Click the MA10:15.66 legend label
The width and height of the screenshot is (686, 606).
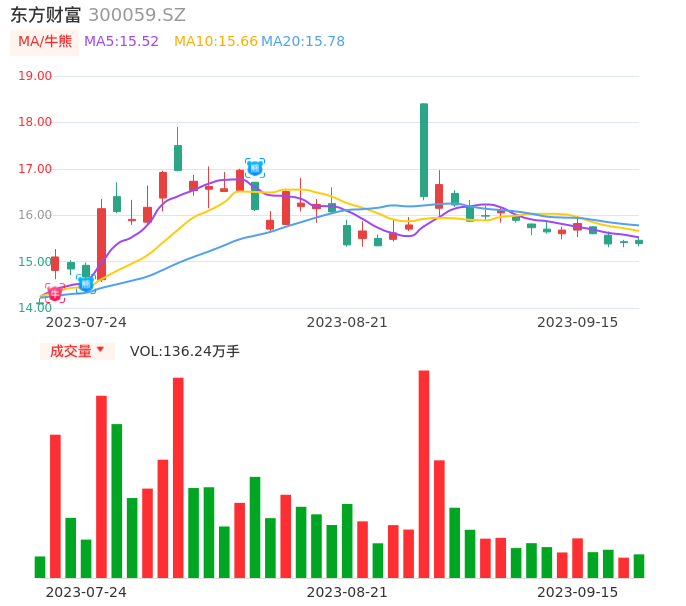coord(216,41)
